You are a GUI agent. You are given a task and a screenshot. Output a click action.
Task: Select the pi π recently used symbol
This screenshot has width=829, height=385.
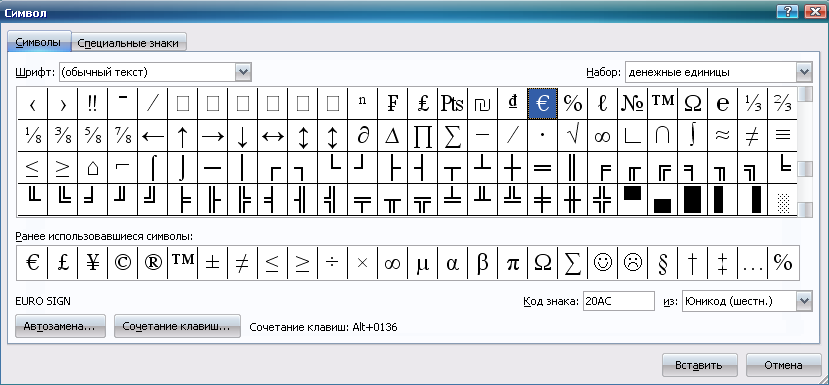(x=512, y=263)
